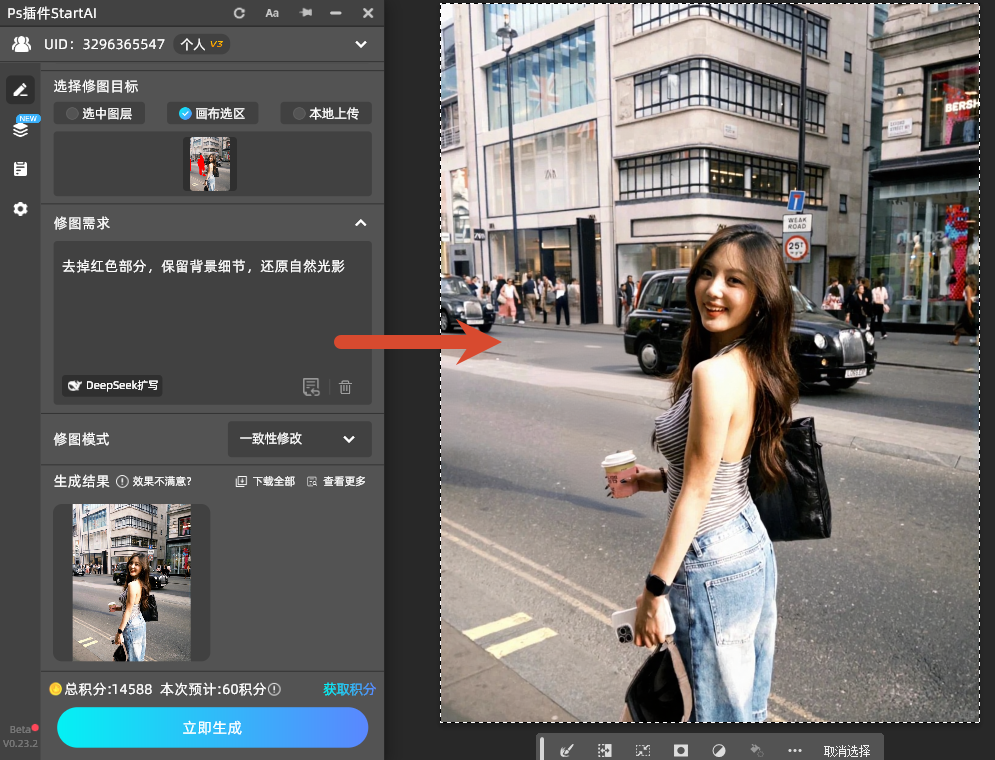Click the DeepSeek扩写 button in the prompt box
Viewport: 995px width, 760px height.
[111, 385]
